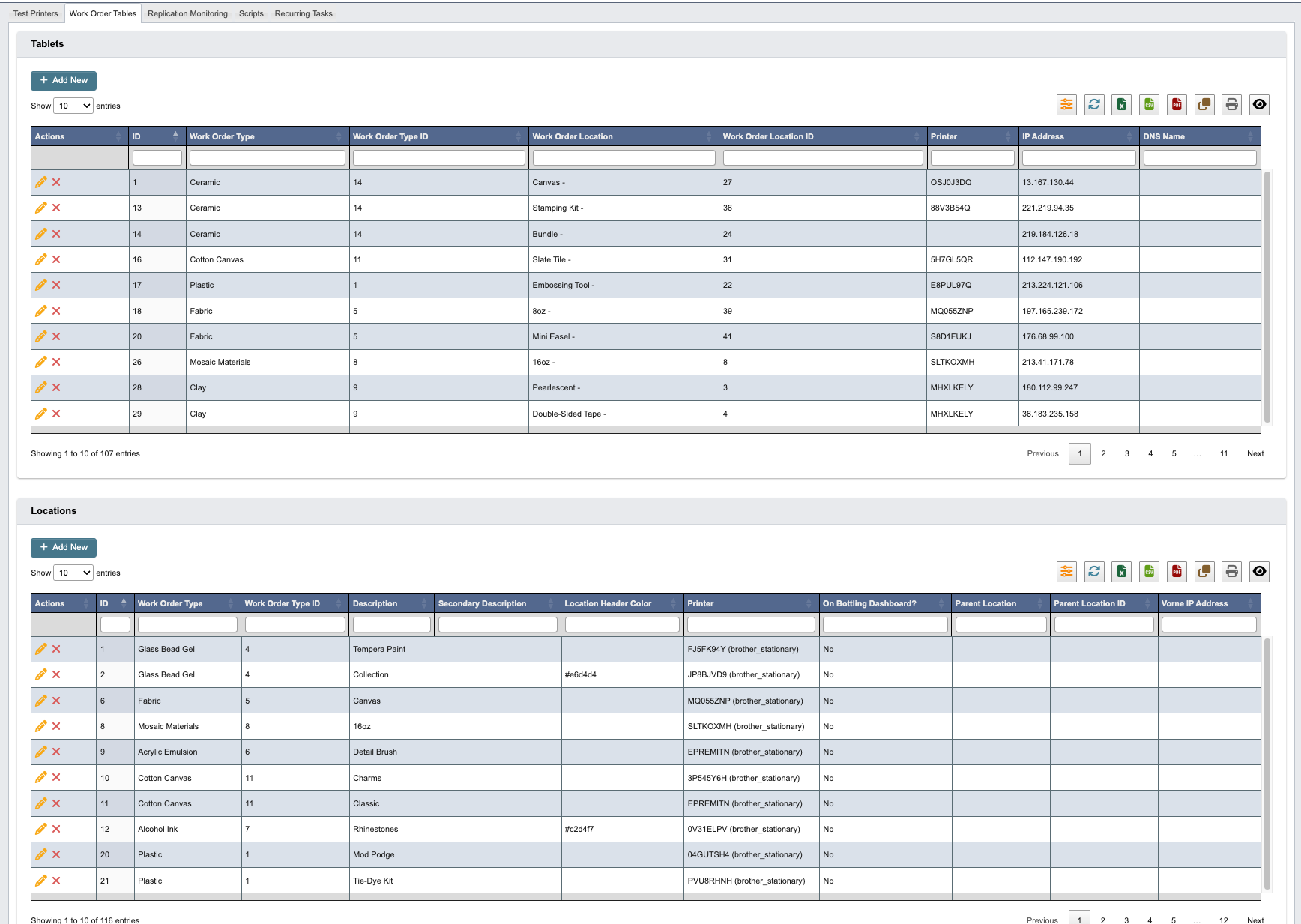Sort Locations by Location Header Color
This screenshot has width=1301, height=924.
(x=622, y=603)
